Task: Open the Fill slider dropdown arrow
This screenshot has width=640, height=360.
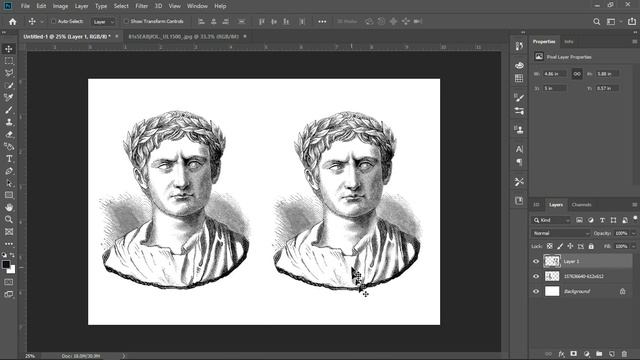Action: pyautogui.click(x=633, y=246)
